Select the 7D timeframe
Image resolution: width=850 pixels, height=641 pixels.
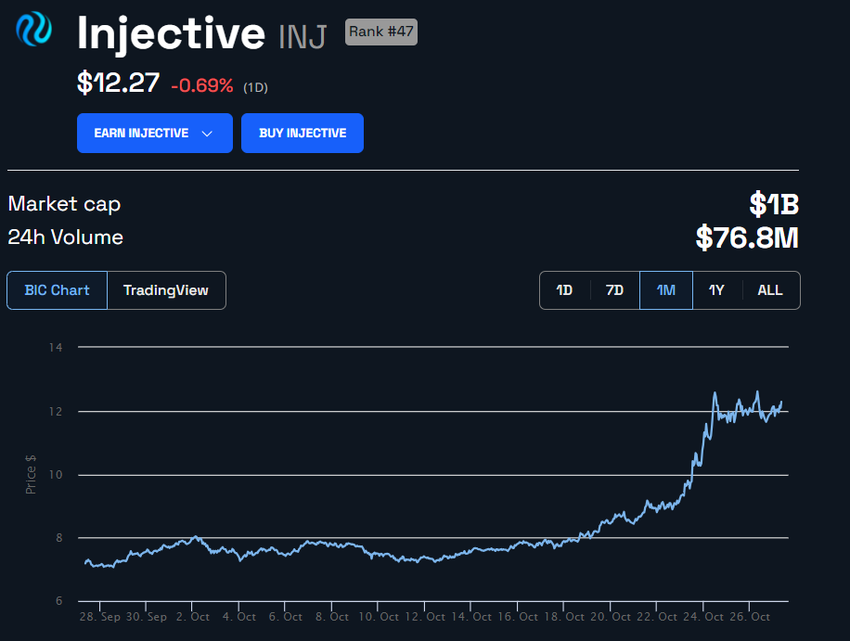[614, 290]
